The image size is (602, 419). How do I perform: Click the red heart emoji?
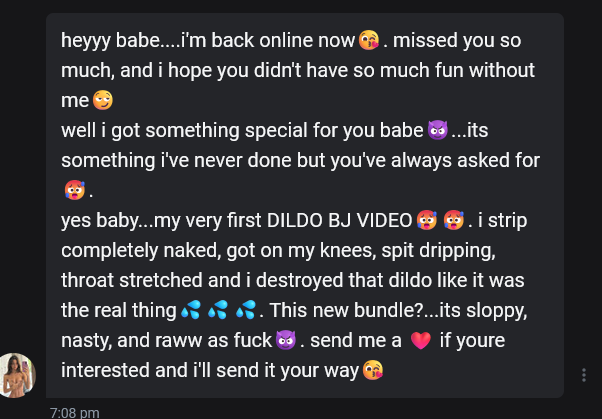point(421,340)
